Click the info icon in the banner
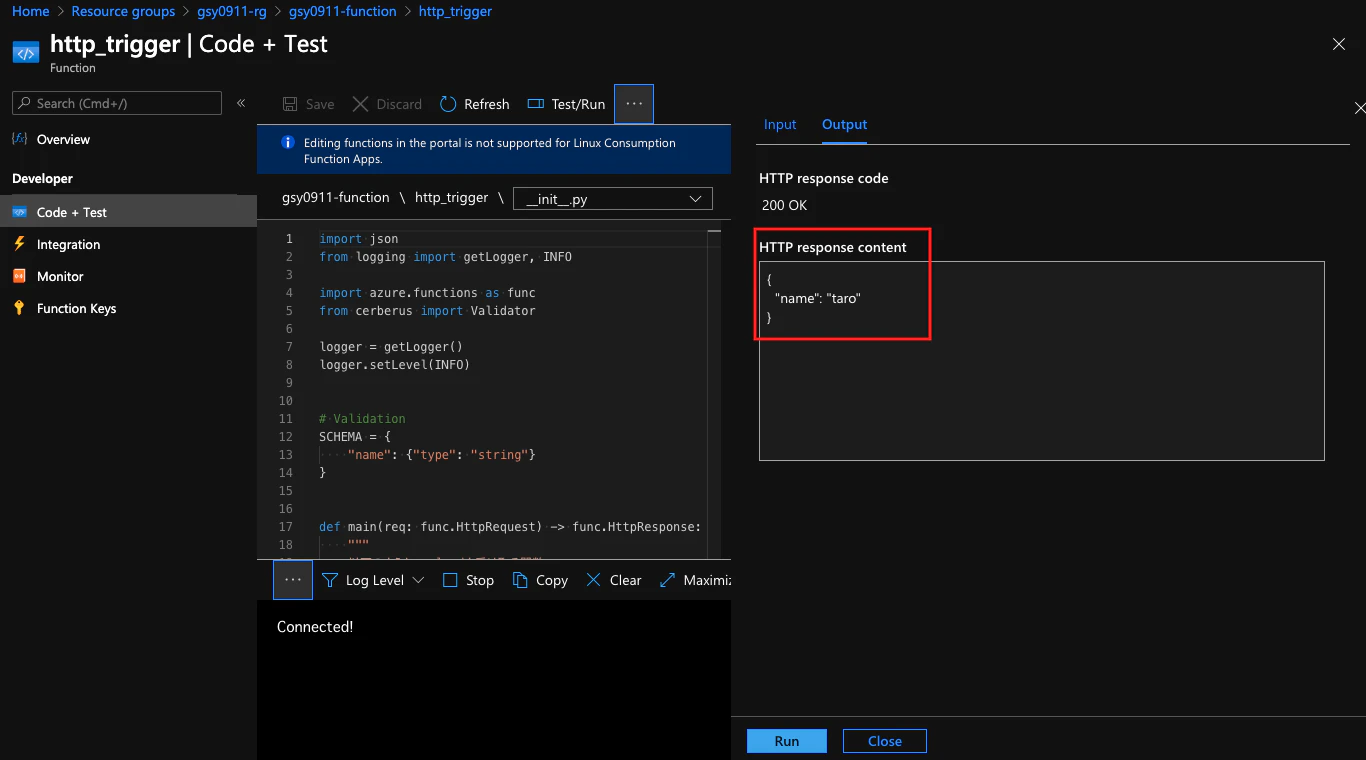Viewport: 1366px width, 760px height. pyautogui.click(x=288, y=143)
